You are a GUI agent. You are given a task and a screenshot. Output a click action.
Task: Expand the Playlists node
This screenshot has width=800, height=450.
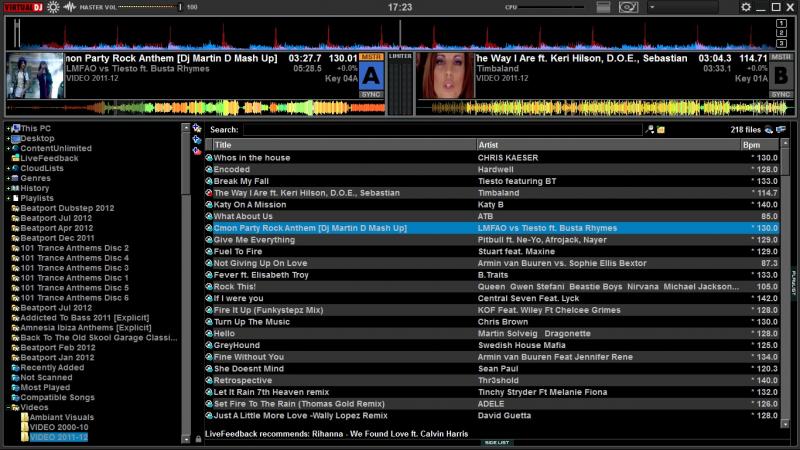point(8,198)
